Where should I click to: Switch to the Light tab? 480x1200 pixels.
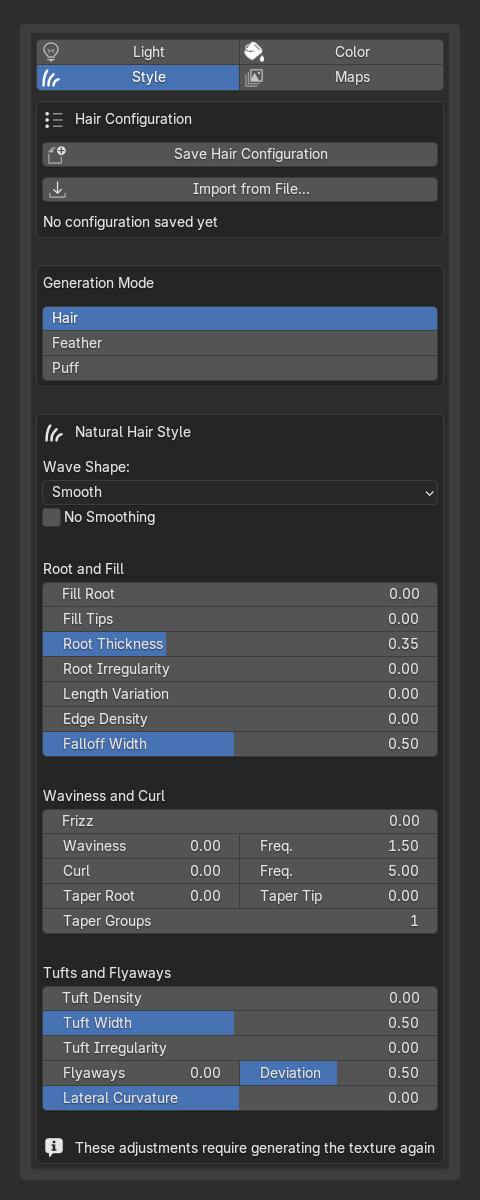point(139,52)
